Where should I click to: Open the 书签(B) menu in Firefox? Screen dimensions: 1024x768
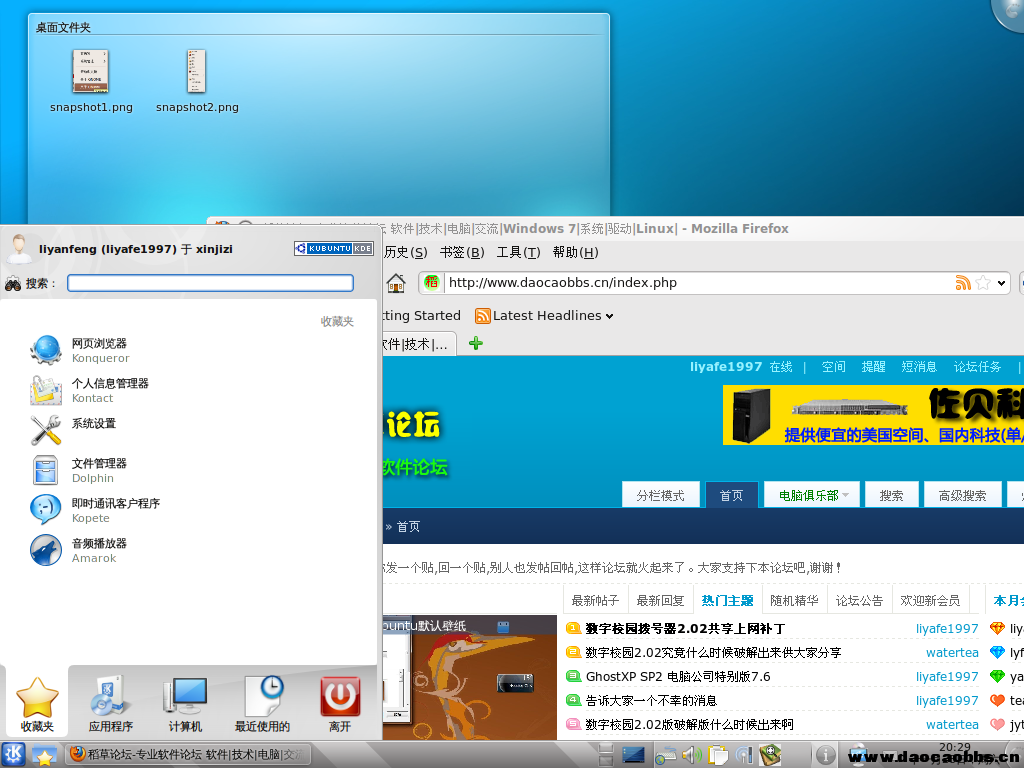click(x=461, y=252)
